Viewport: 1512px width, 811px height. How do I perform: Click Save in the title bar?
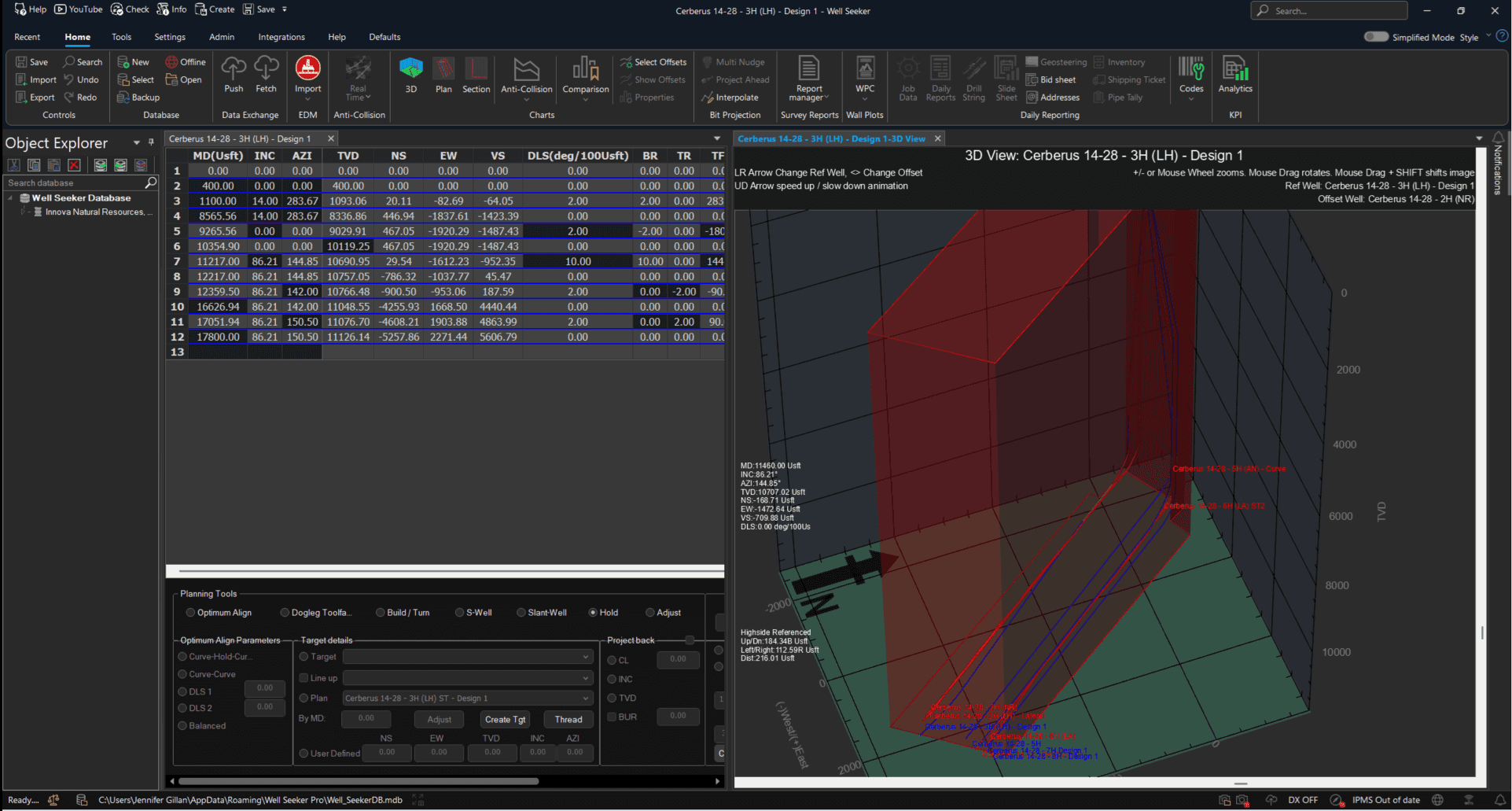coord(259,9)
